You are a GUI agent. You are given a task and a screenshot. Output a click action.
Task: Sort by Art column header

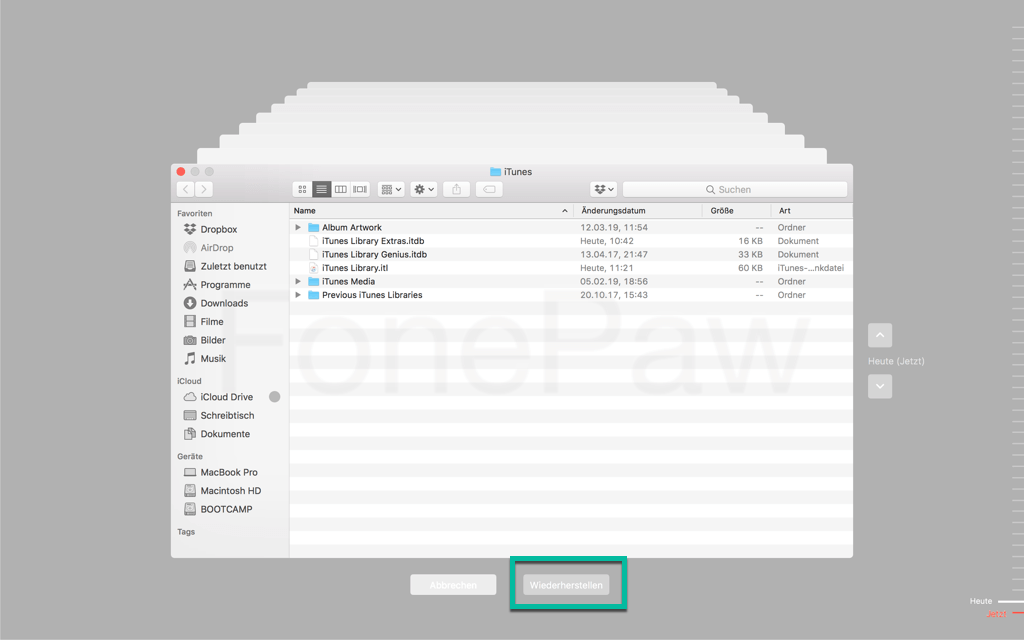(812, 211)
